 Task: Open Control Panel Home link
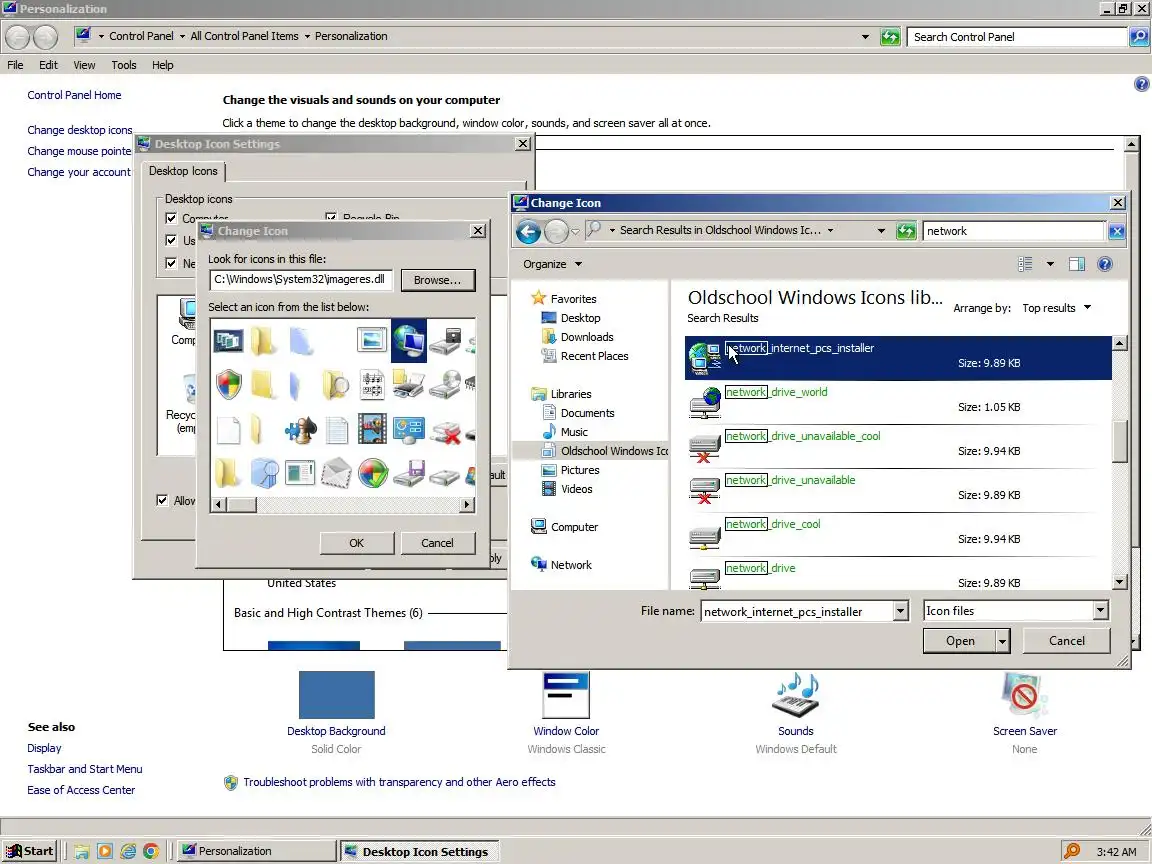click(x=74, y=95)
